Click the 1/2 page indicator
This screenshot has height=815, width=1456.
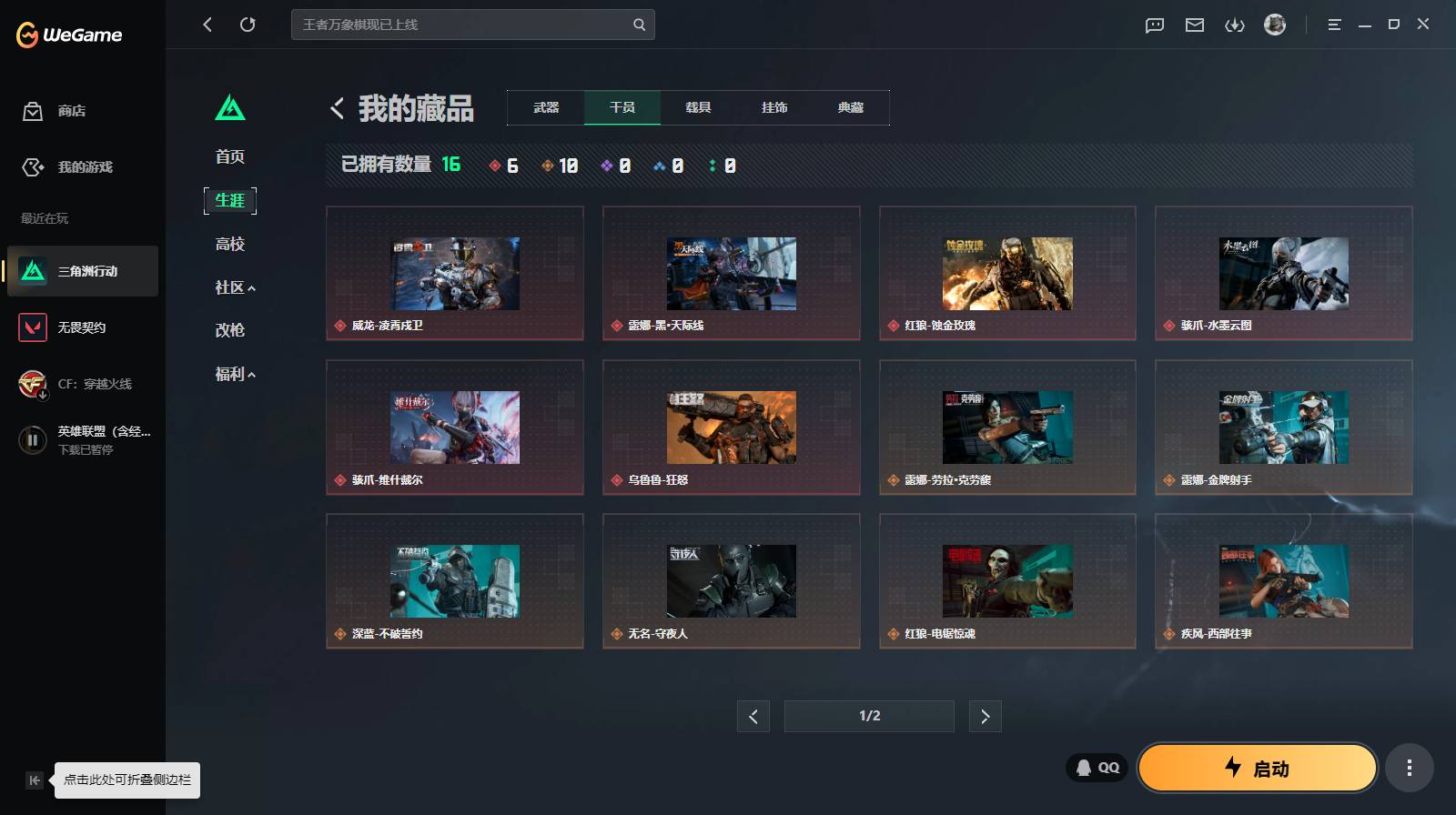[869, 716]
